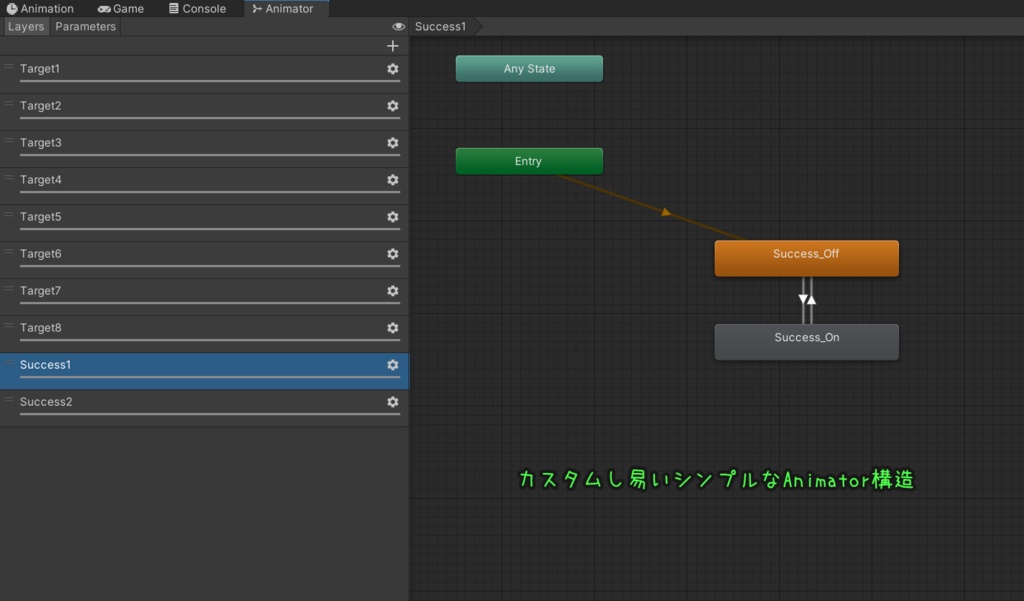The height and width of the screenshot is (601, 1024).
Task: Select the Target2 layer
Action: (204, 111)
